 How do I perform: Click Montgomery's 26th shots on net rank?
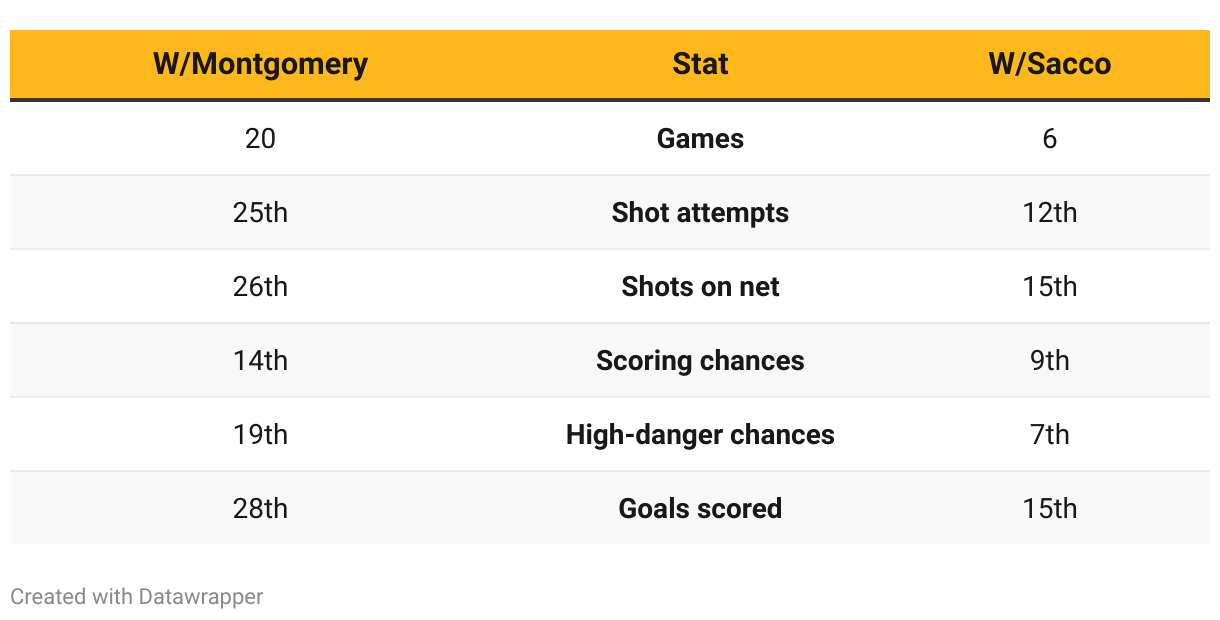click(260, 286)
